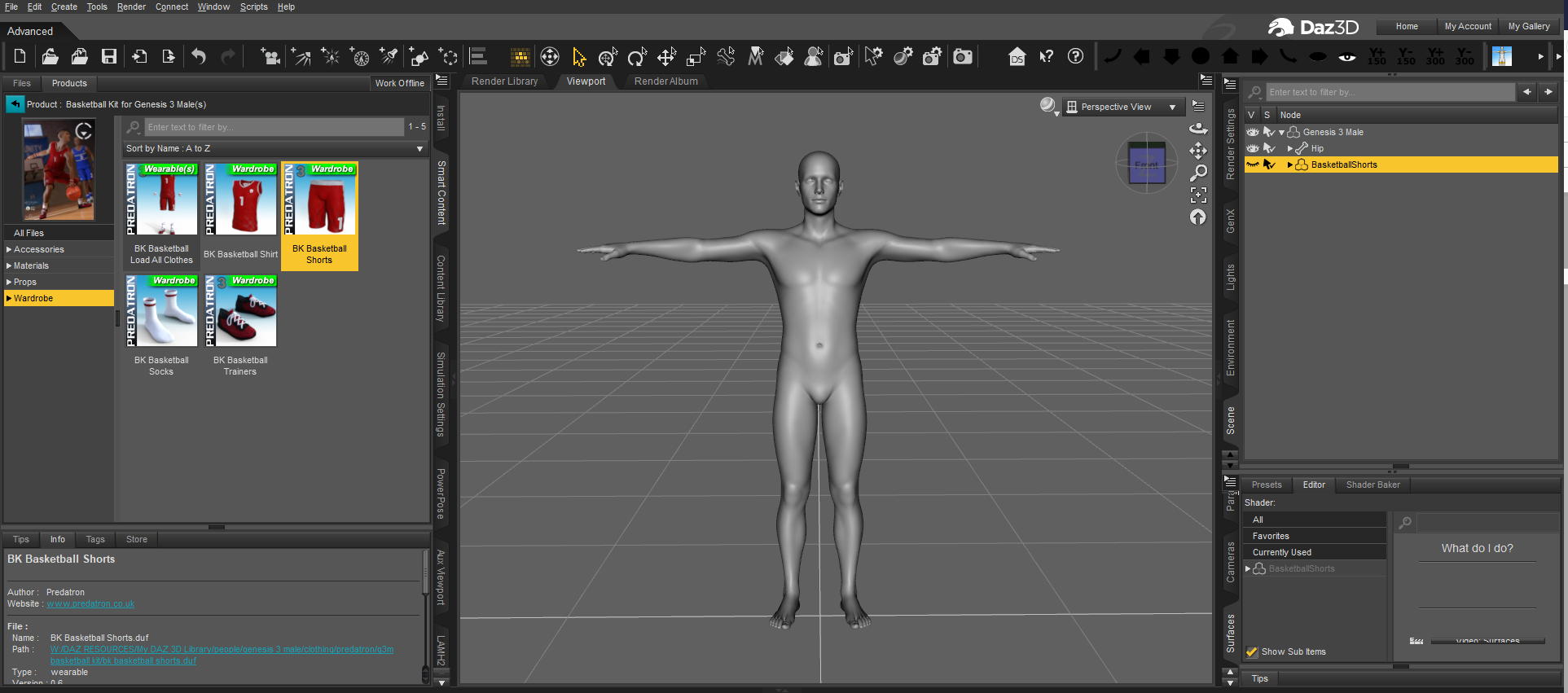This screenshot has width=1568, height=693.
Task: Open the Sort by Name dropdown
Action: point(275,148)
